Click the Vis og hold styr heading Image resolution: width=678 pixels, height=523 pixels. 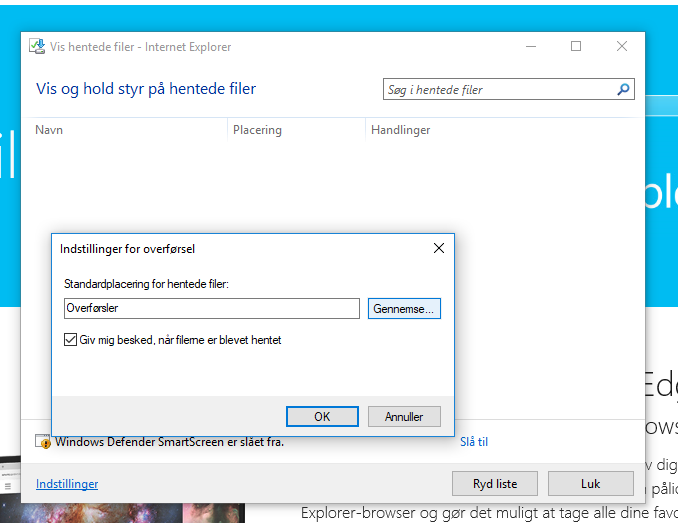146,89
